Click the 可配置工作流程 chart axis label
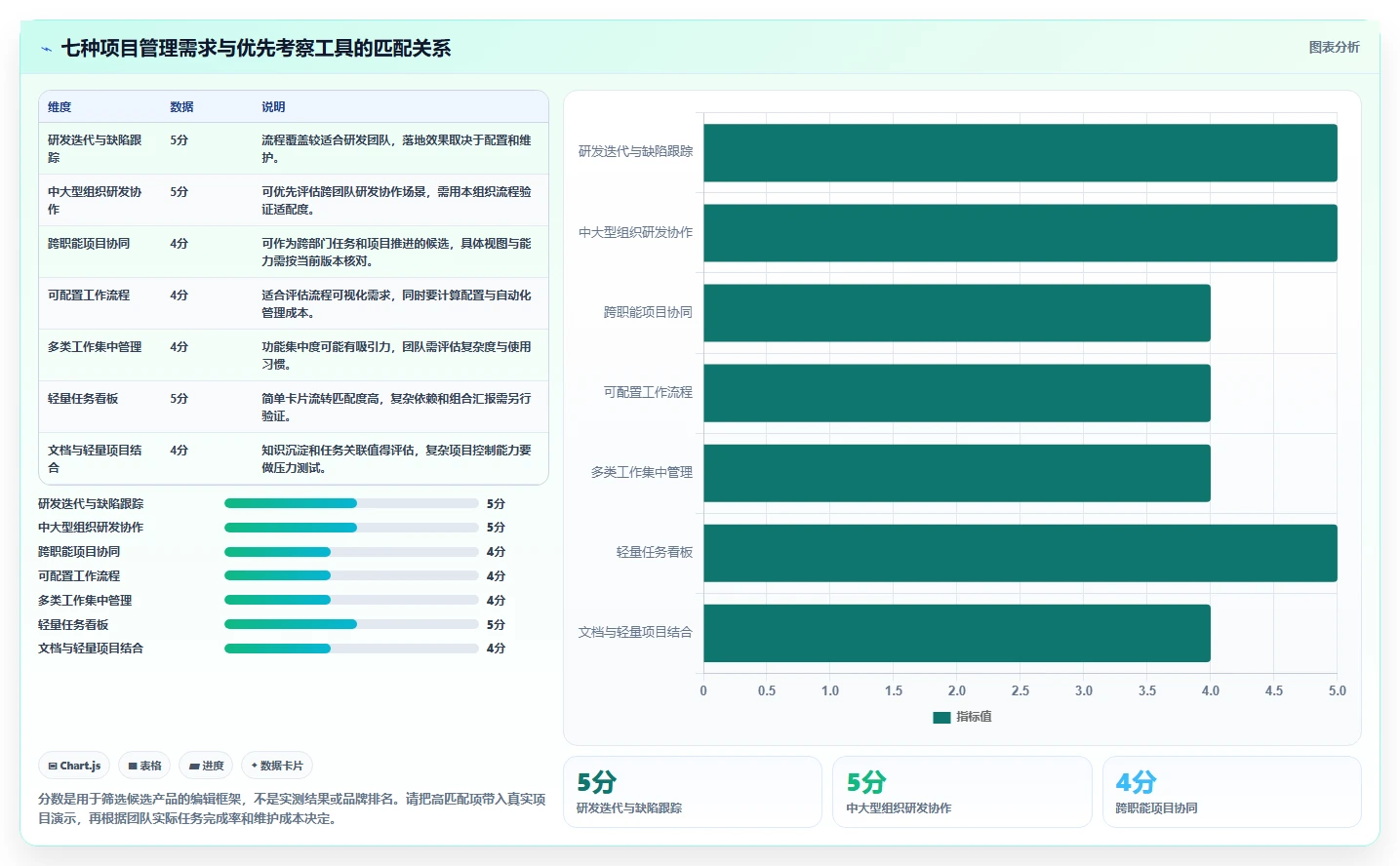This screenshot has width=1400, height=866. click(648, 392)
